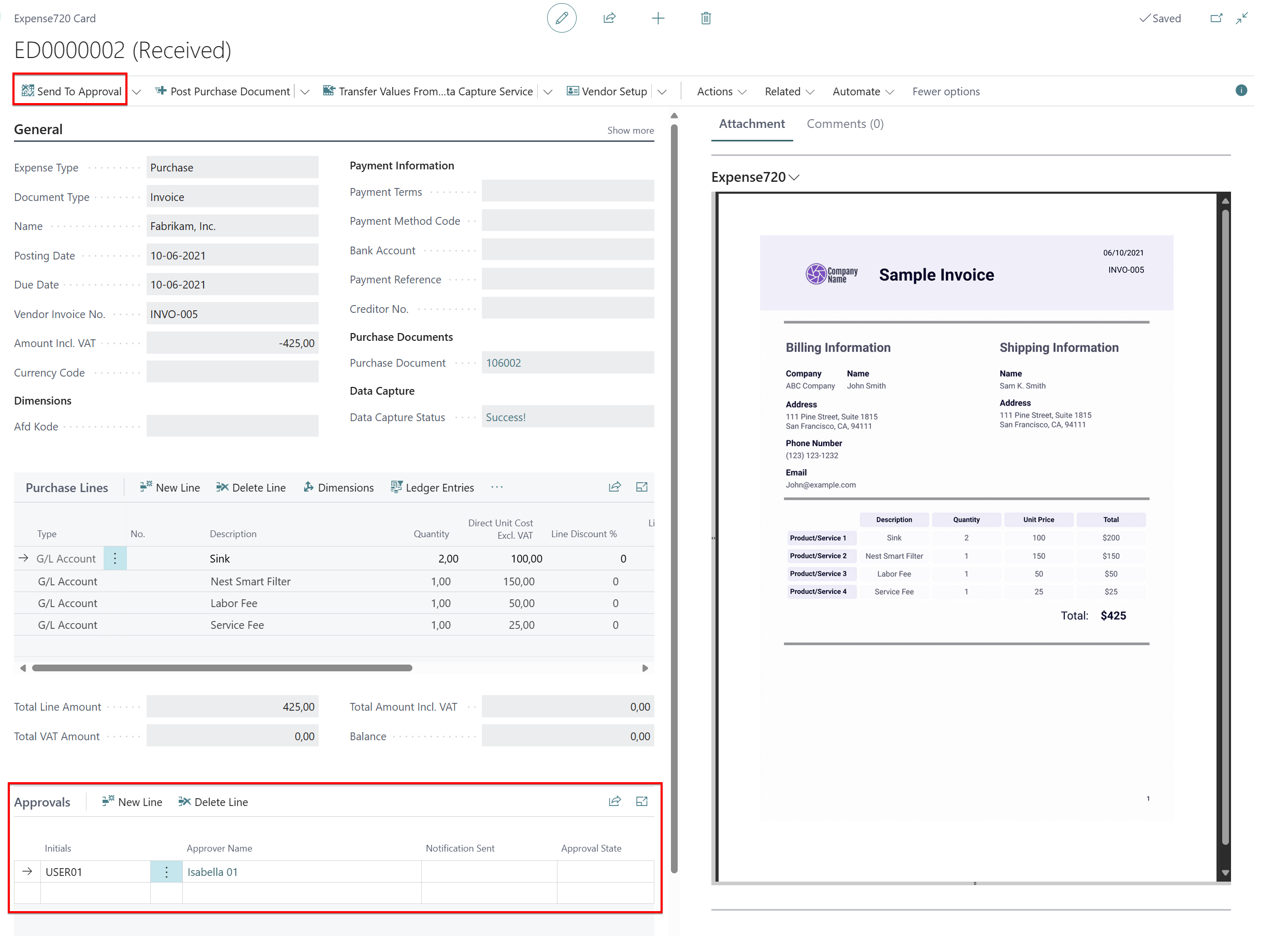Open row menu for USER01 approver
Image resolution: width=1288 pixels, height=936 pixels.
click(x=166, y=872)
